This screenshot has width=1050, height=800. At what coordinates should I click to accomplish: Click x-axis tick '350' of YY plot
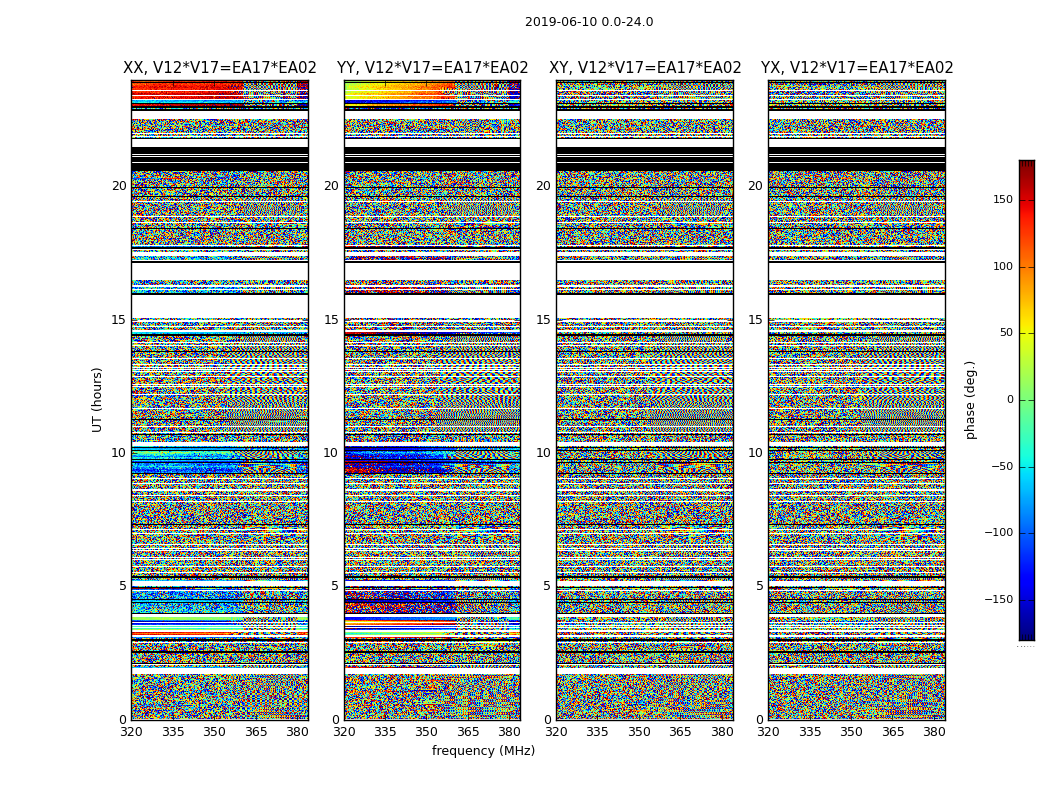click(427, 732)
